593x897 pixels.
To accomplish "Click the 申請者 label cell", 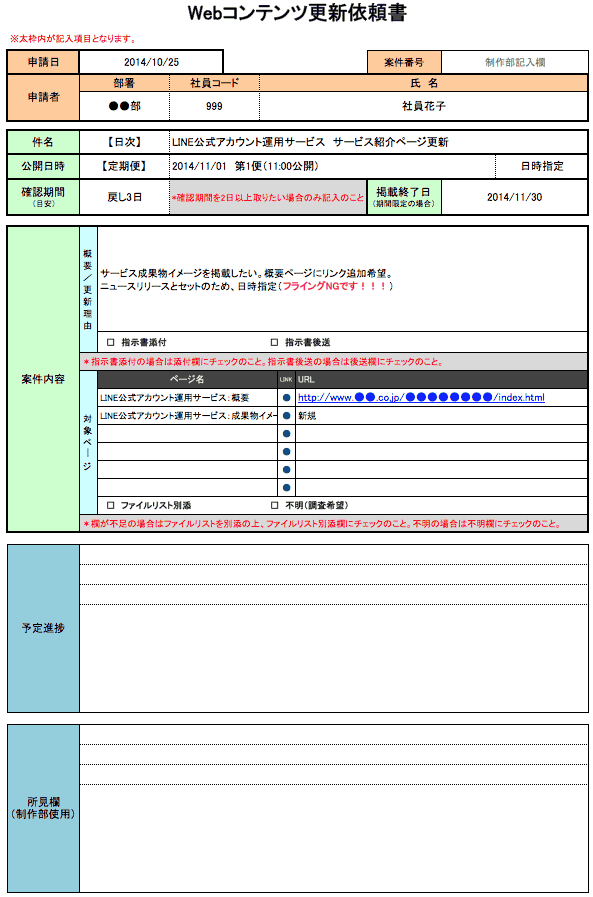I will click(43, 97).
